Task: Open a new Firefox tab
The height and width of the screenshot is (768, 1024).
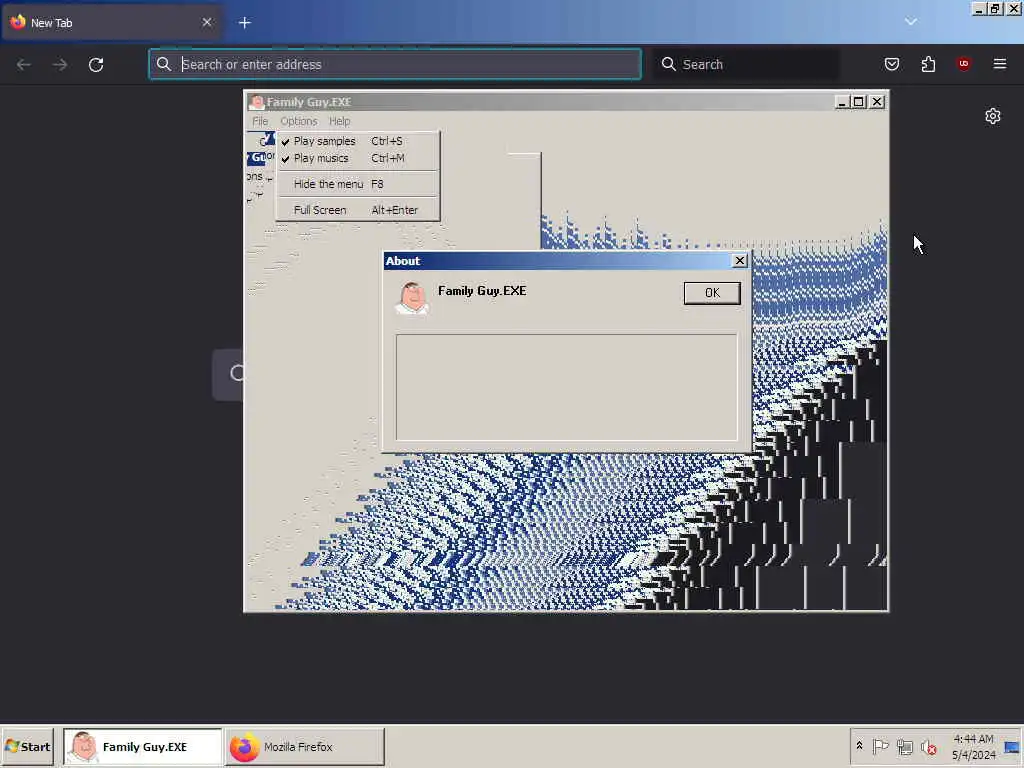Action: (x=245, y=23)
